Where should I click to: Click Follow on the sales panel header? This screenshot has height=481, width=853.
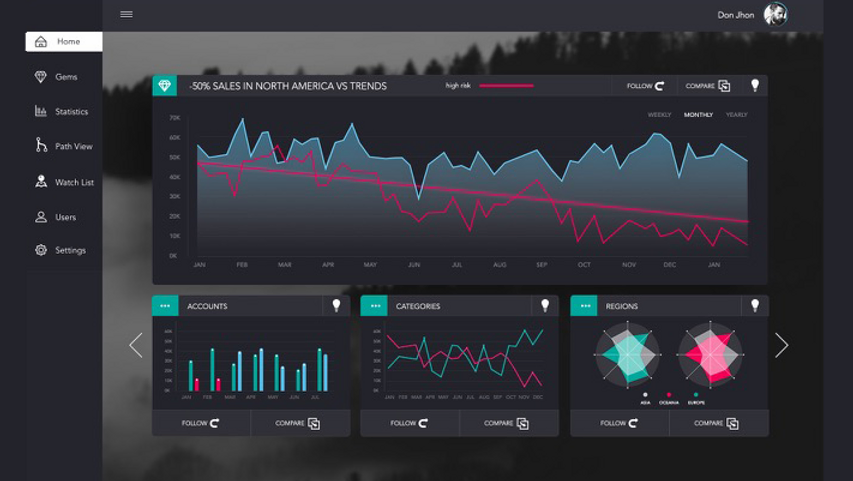pyautogui.click(x=645, y=86)
